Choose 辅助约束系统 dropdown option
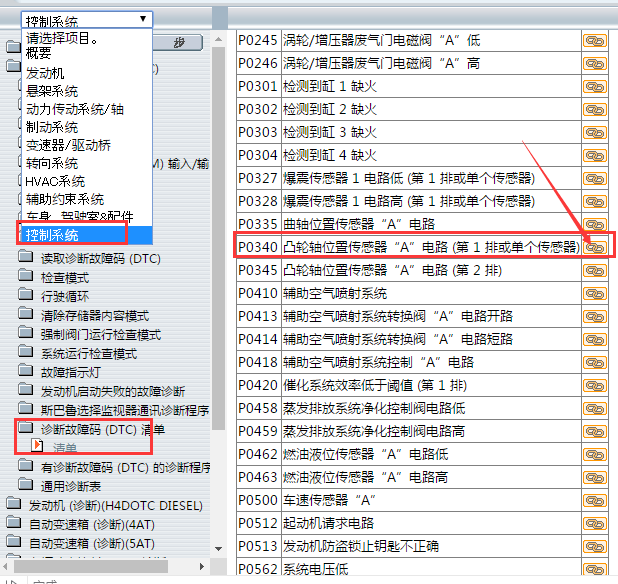This screenshot has height=584, width=618. (x=65, y=199)
